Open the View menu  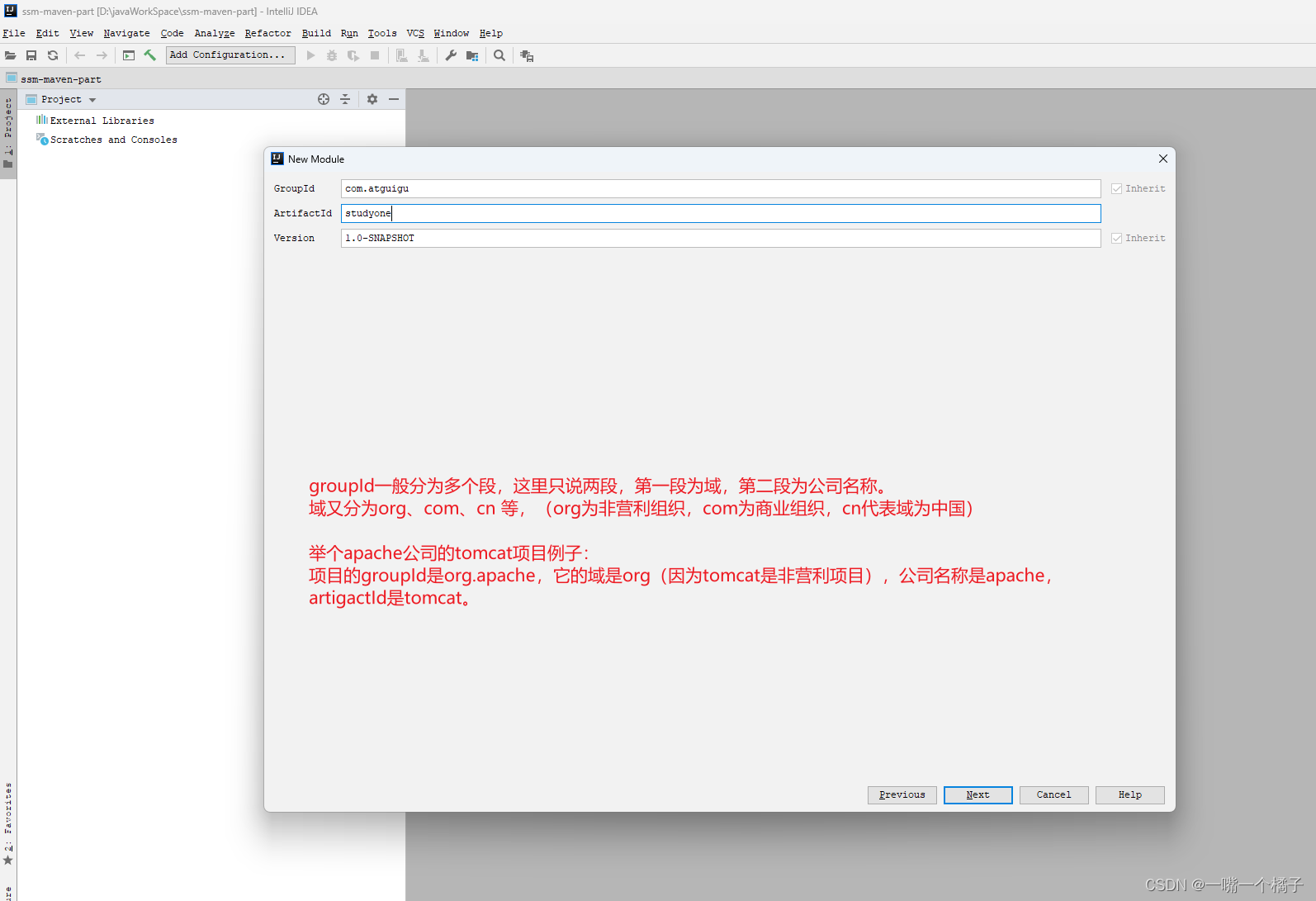(81, 33)
